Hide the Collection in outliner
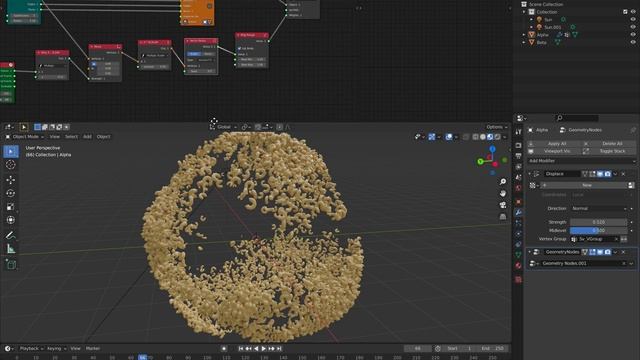Image resolution: width=640 pixels, height=360 pixels. point(633,12)
